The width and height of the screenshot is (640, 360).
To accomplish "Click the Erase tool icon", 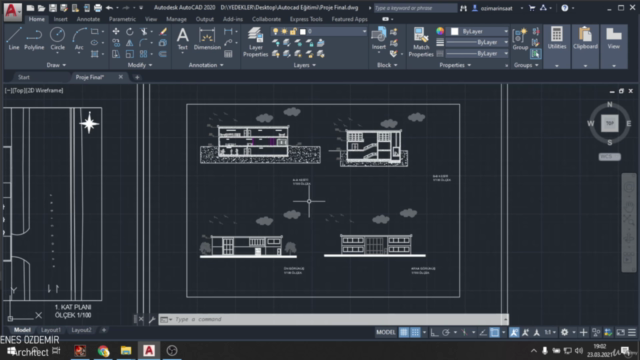I will click(163, 31).
